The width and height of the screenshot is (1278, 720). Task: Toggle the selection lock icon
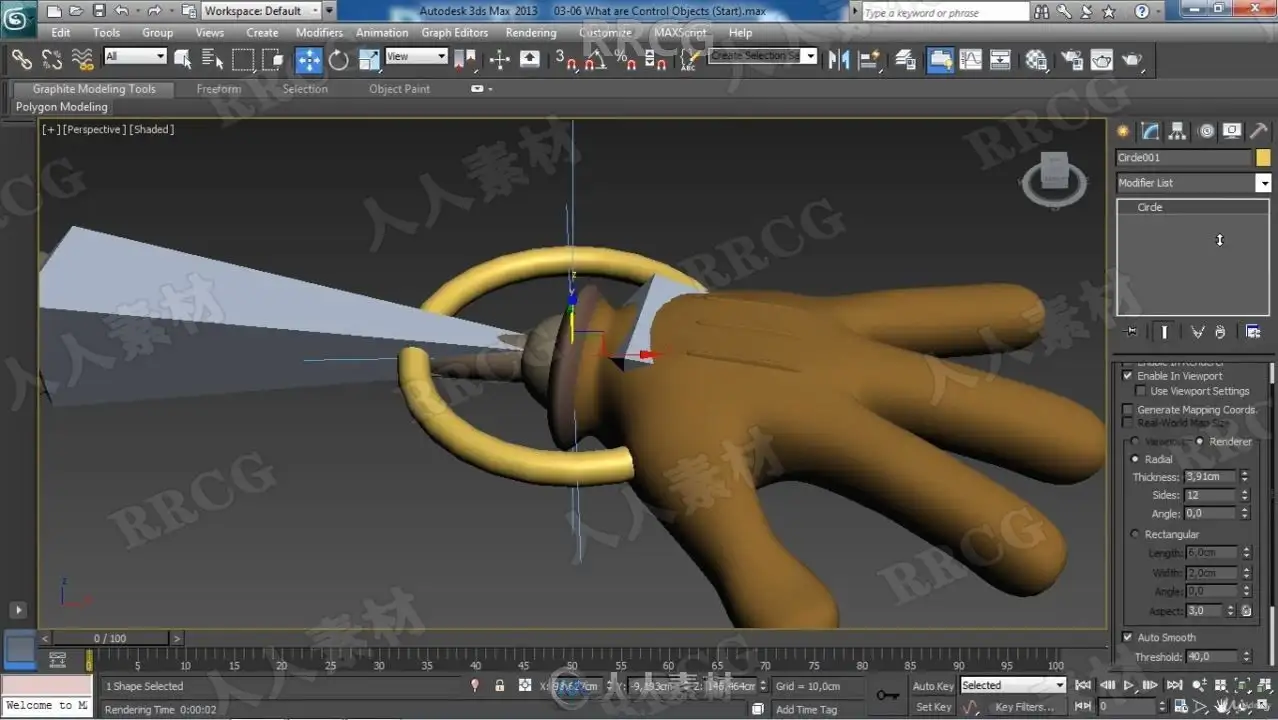coord(499,686)
